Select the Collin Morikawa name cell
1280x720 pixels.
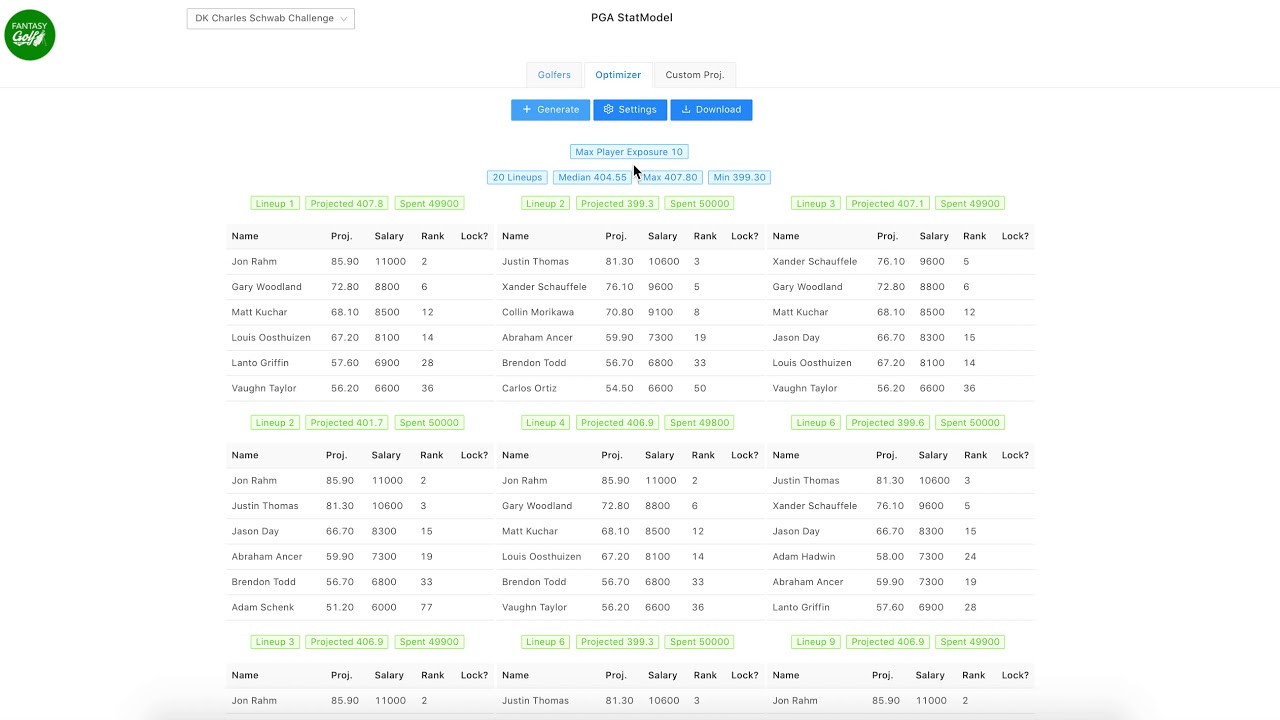538,312
